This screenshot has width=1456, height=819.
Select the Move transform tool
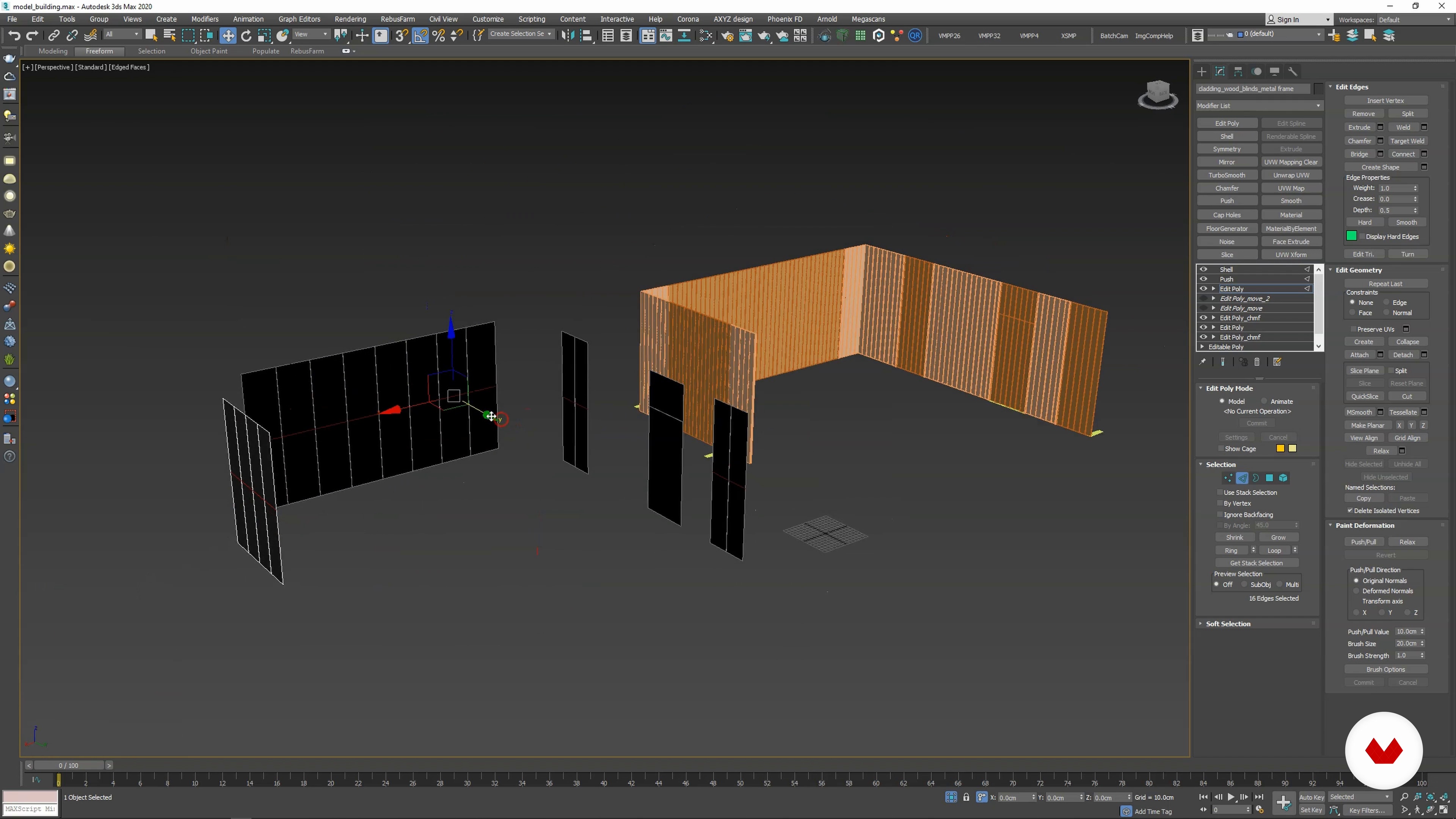(x=228, y=36)
